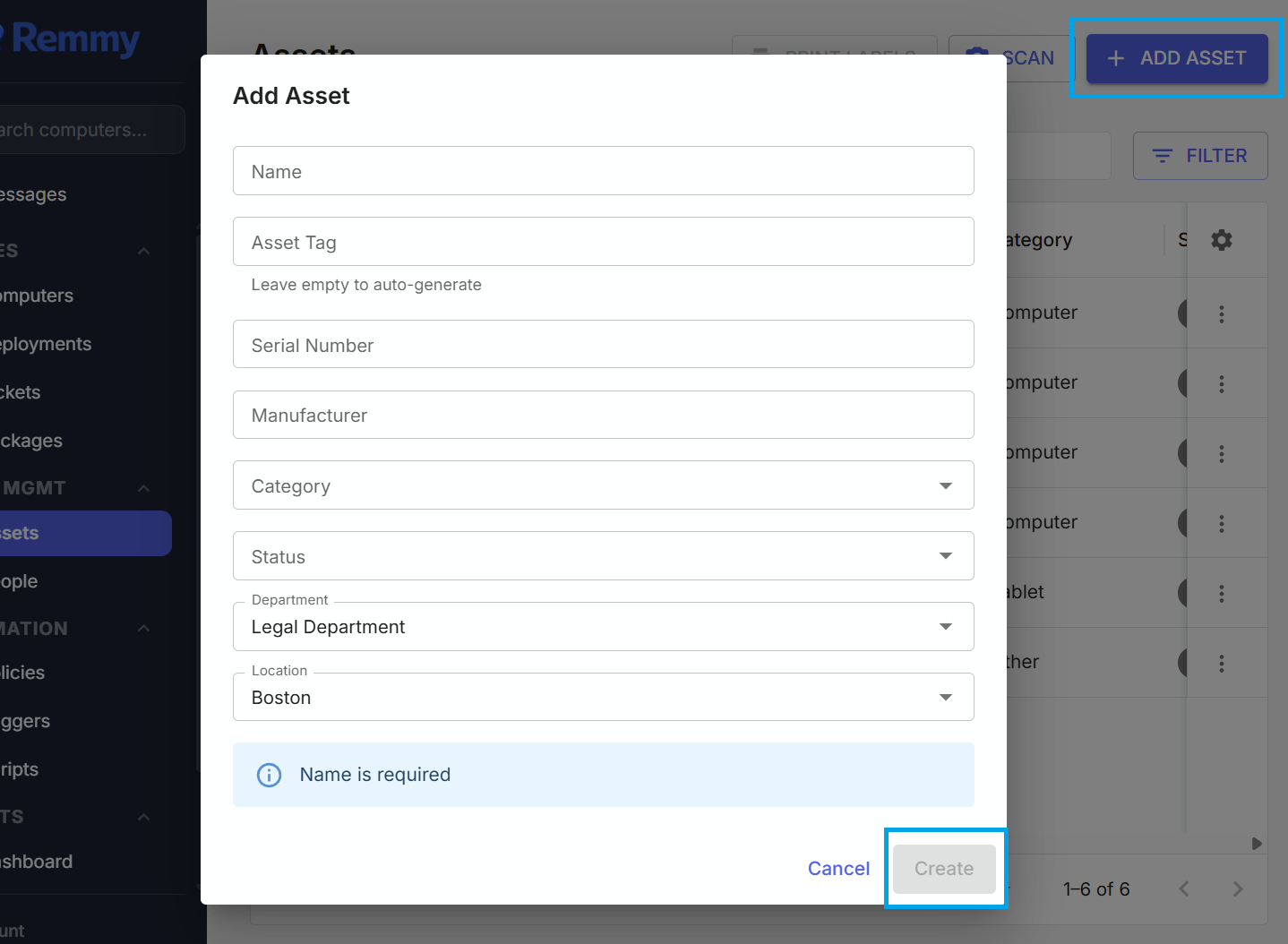Focus the Serial Number field
This screenshot has width=1288, height=944.
603,345
